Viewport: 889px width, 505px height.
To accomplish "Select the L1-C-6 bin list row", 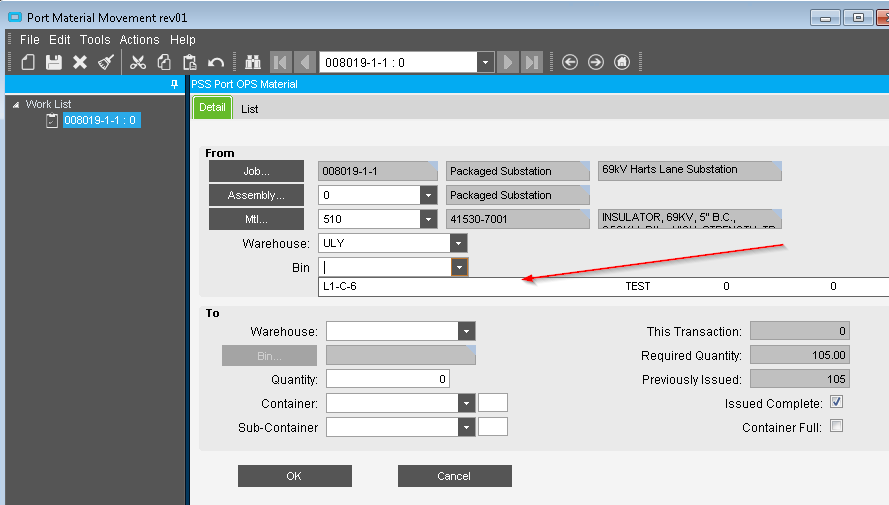I will tap(603, 286).
